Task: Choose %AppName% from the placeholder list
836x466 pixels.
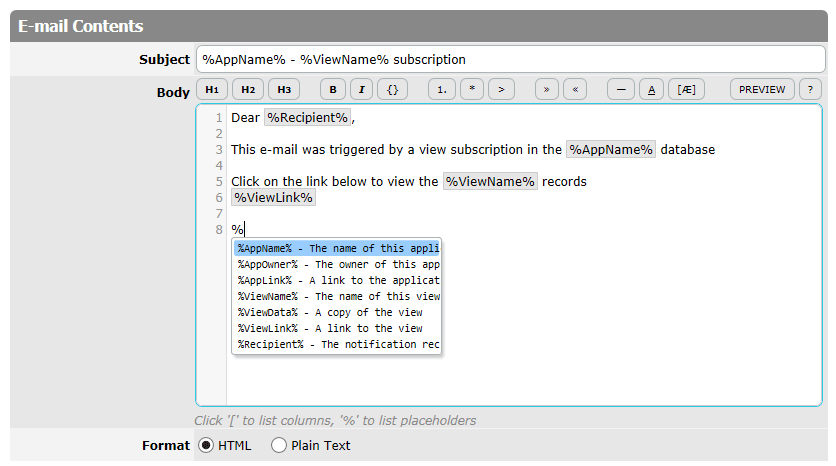Action: click(336, 248)
